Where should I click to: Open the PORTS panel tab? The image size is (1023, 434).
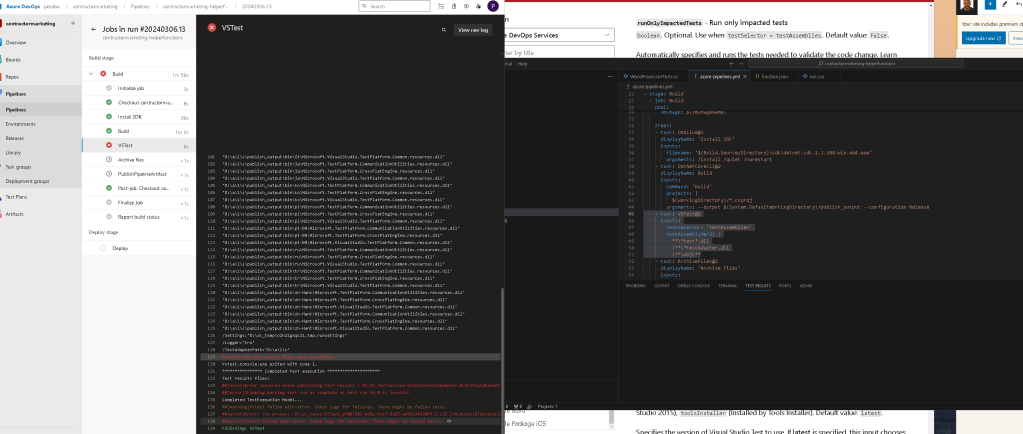[x=785, y=286]
